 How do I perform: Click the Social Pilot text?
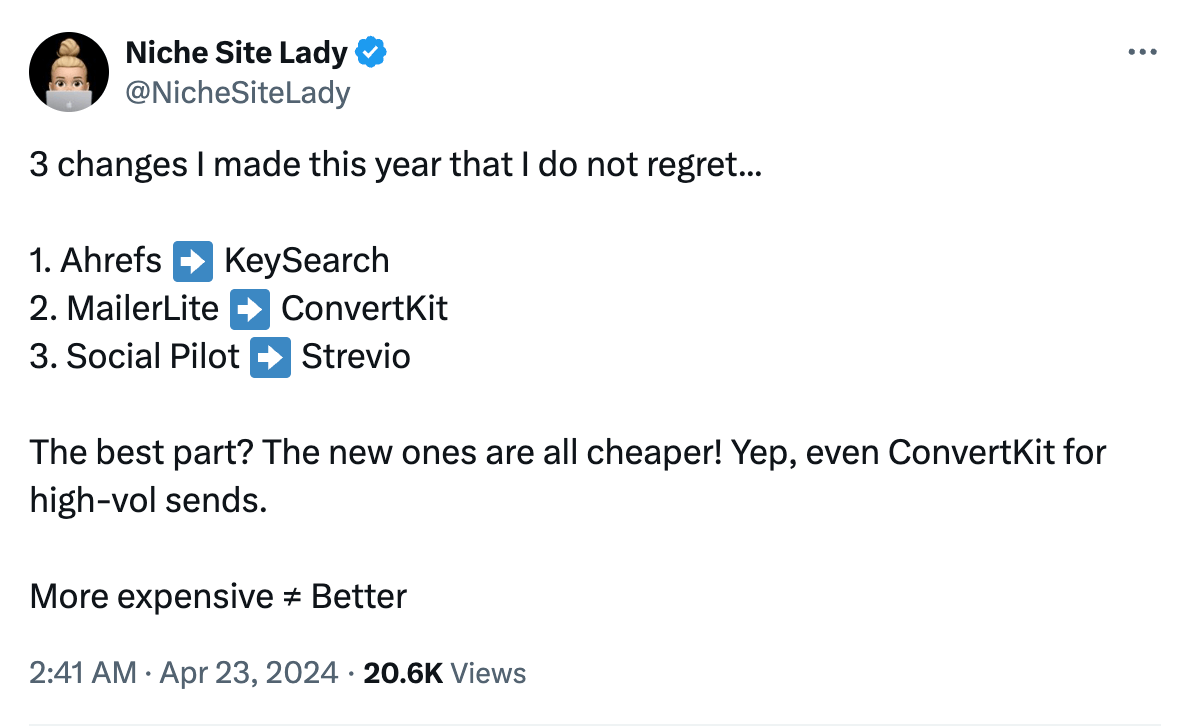[x=152, y=356]
